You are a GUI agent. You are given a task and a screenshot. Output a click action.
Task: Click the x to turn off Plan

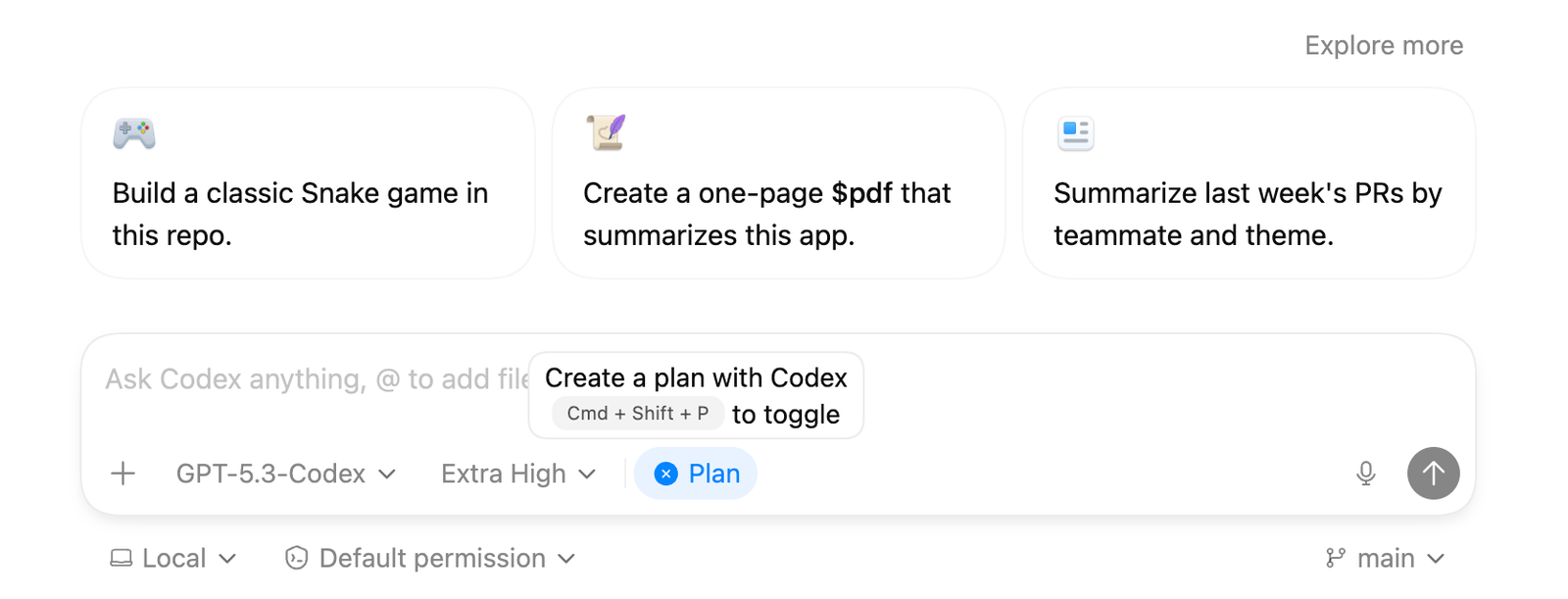[665, 474]
